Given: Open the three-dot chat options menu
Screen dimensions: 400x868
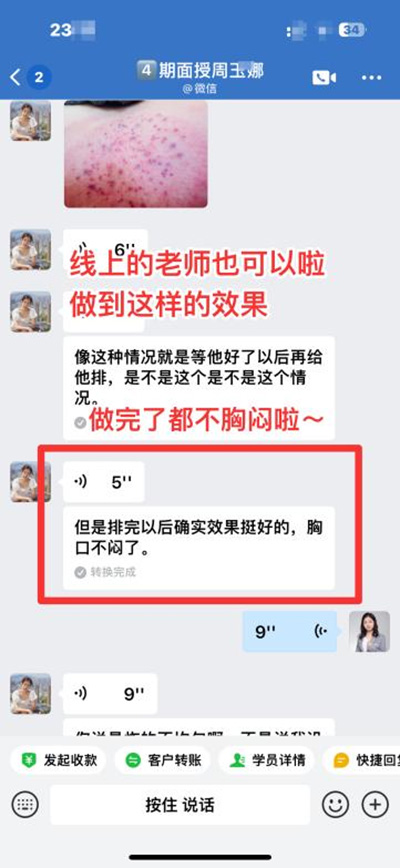Looking at the screenshot, I should tap(371, 78).
